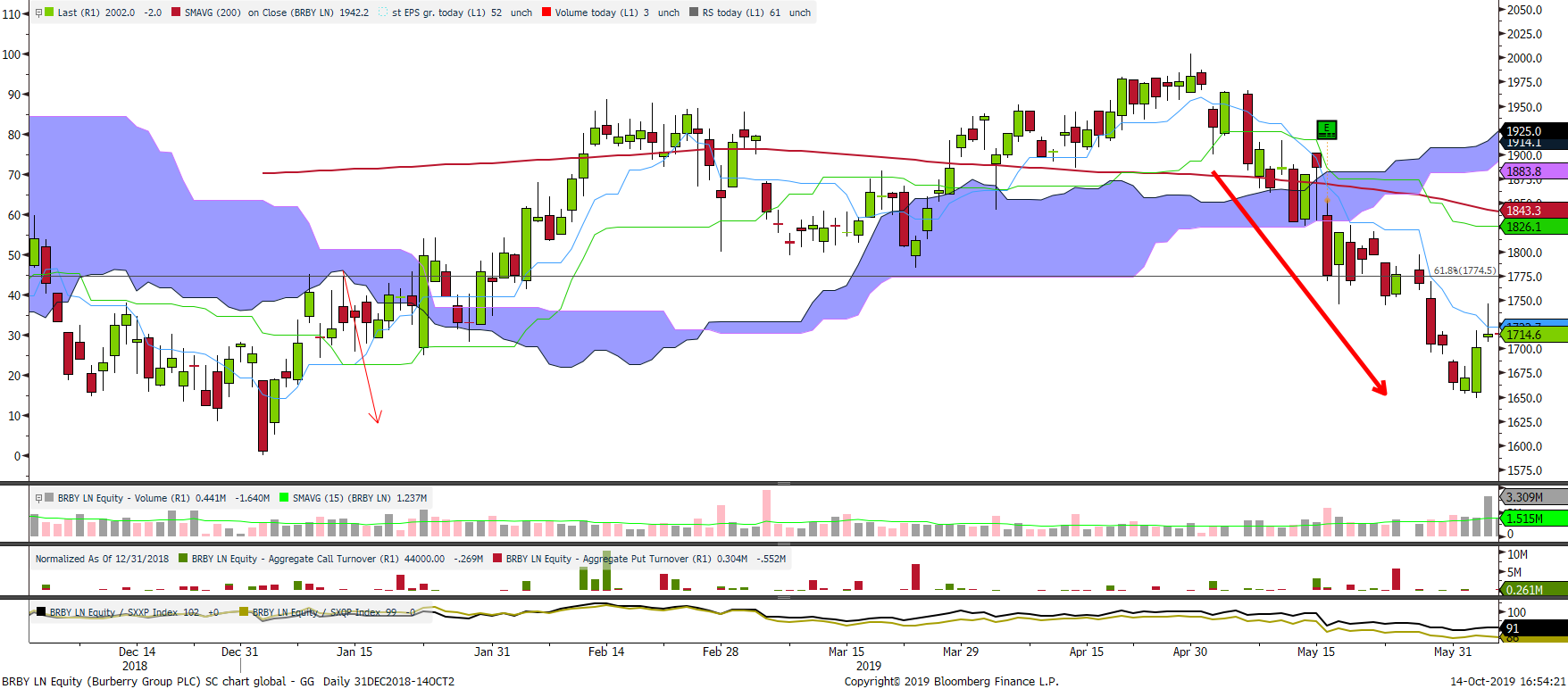Click the green 1714.6 axis price tag
Image resolution: width=1568 pixels, height=689 pixels.
[x=1534, y=335]
